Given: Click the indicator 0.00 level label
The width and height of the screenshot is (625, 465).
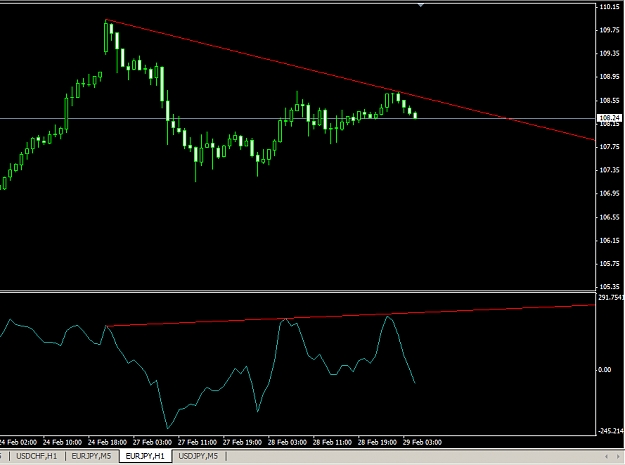Looking at the screenshot, I should pyautogui.click(x=605, y=370).
